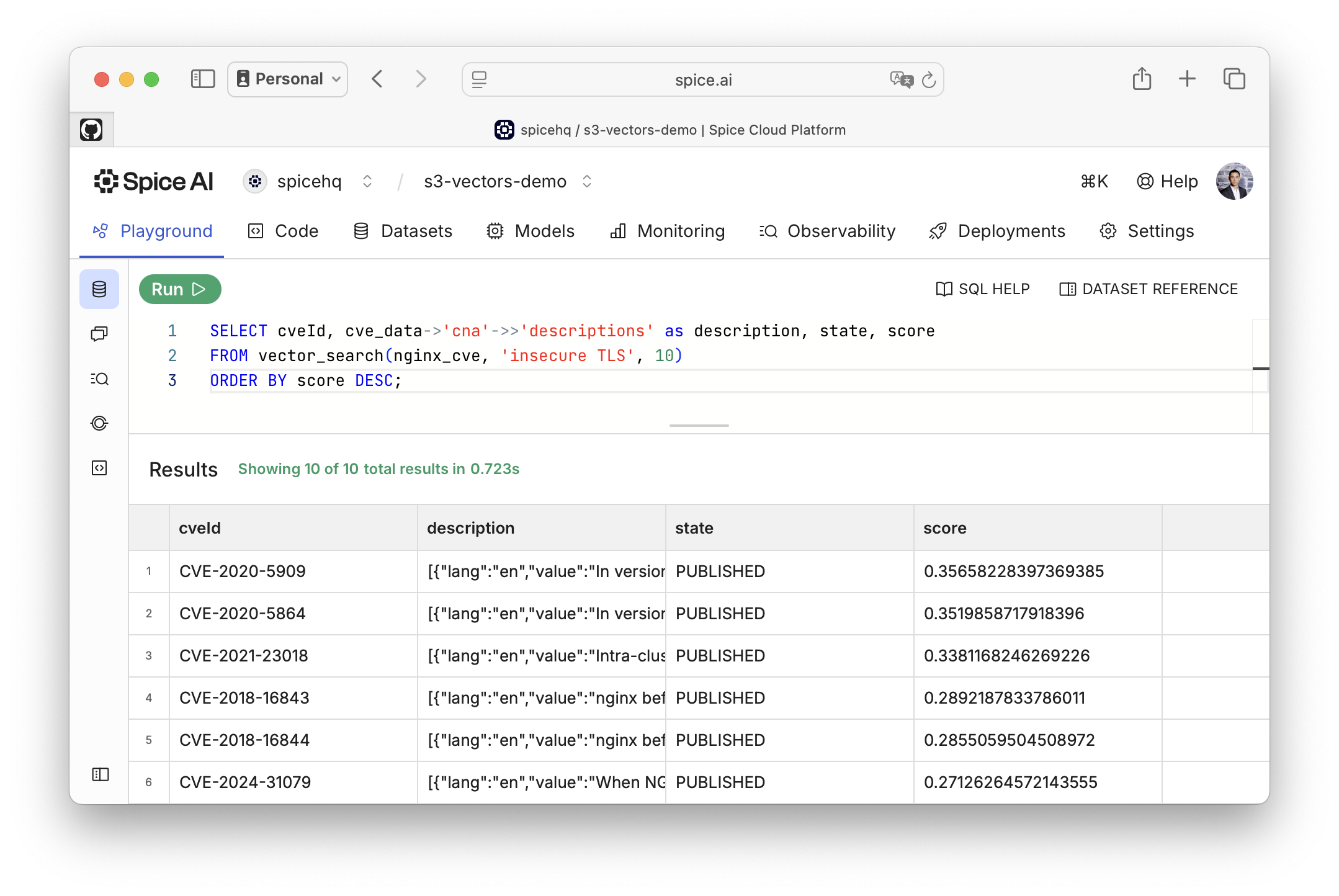Open the user profile avatar
Screen dimensions: 1339x896
point(1234,181)
